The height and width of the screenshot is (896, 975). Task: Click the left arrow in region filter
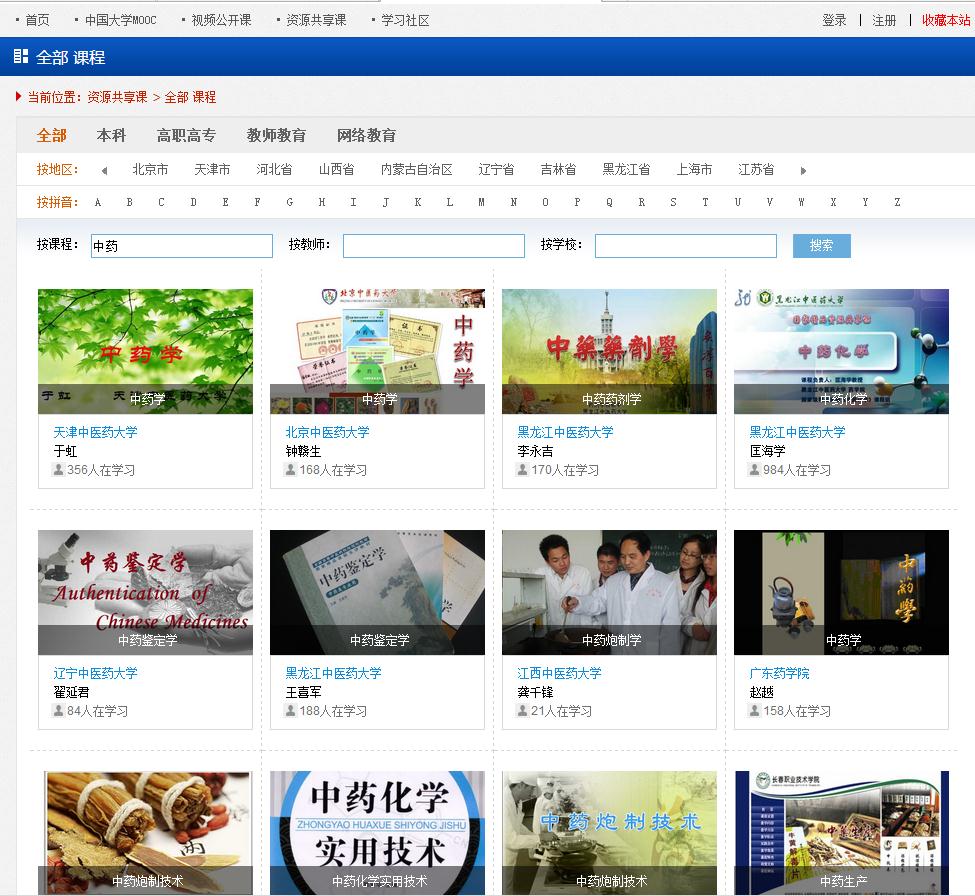pyautogui.click(x=104, y=171)
